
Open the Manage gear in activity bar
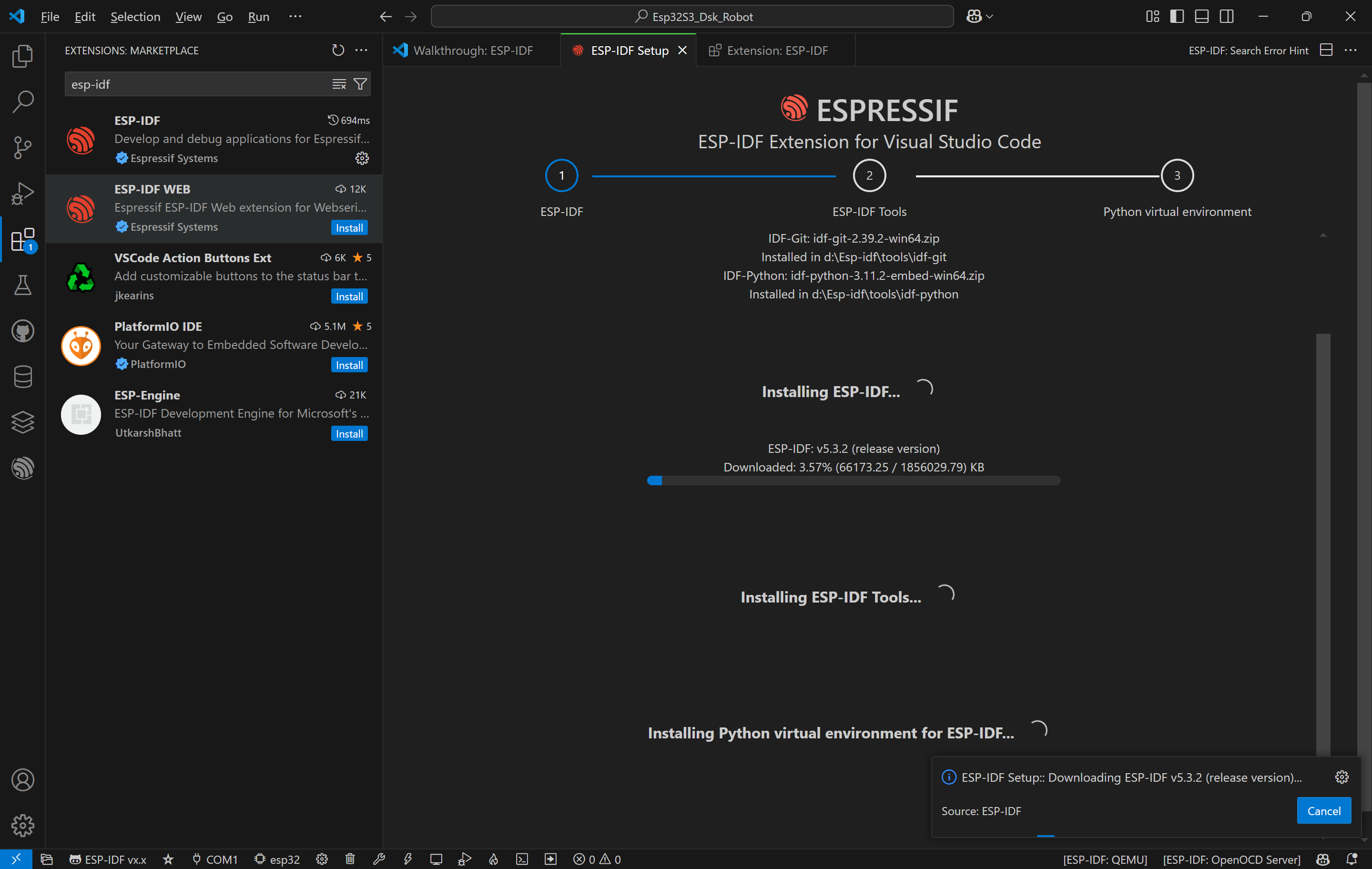coord(22,825)
